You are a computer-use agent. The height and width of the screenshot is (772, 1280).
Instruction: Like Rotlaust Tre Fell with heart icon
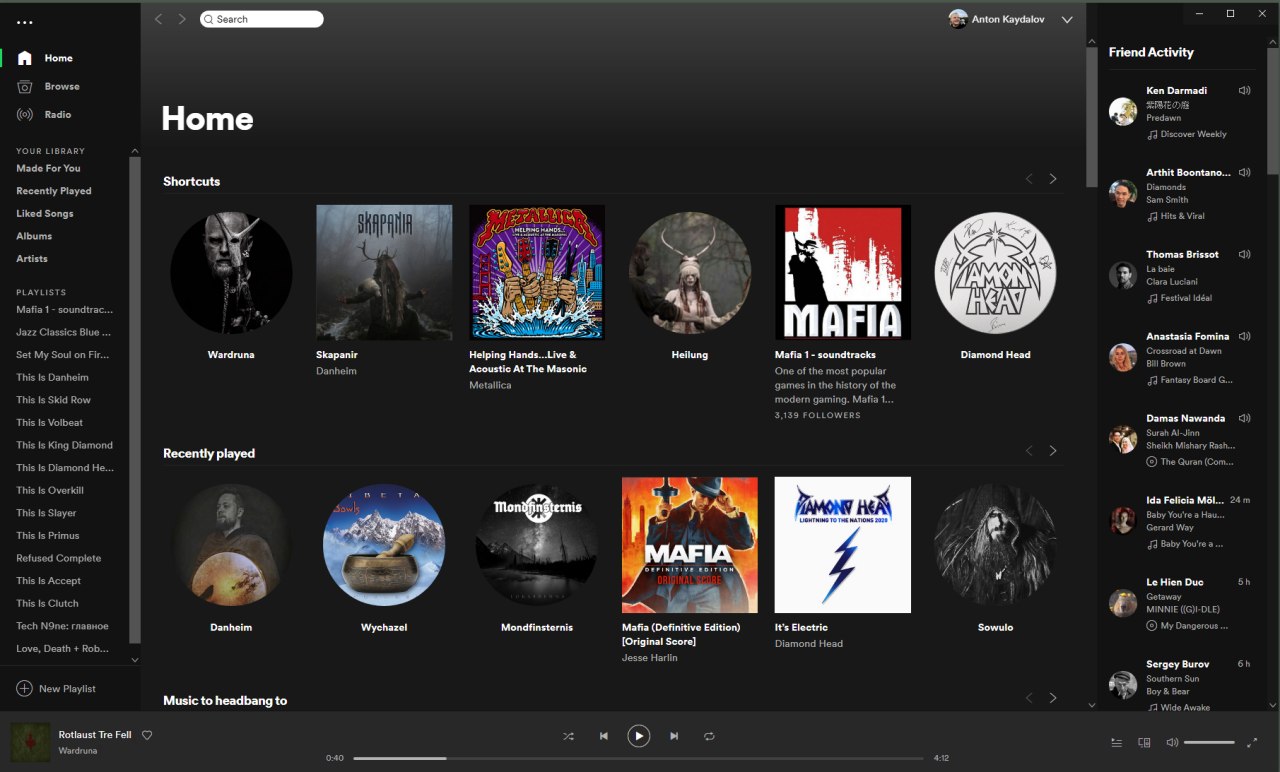coord(147,735)
